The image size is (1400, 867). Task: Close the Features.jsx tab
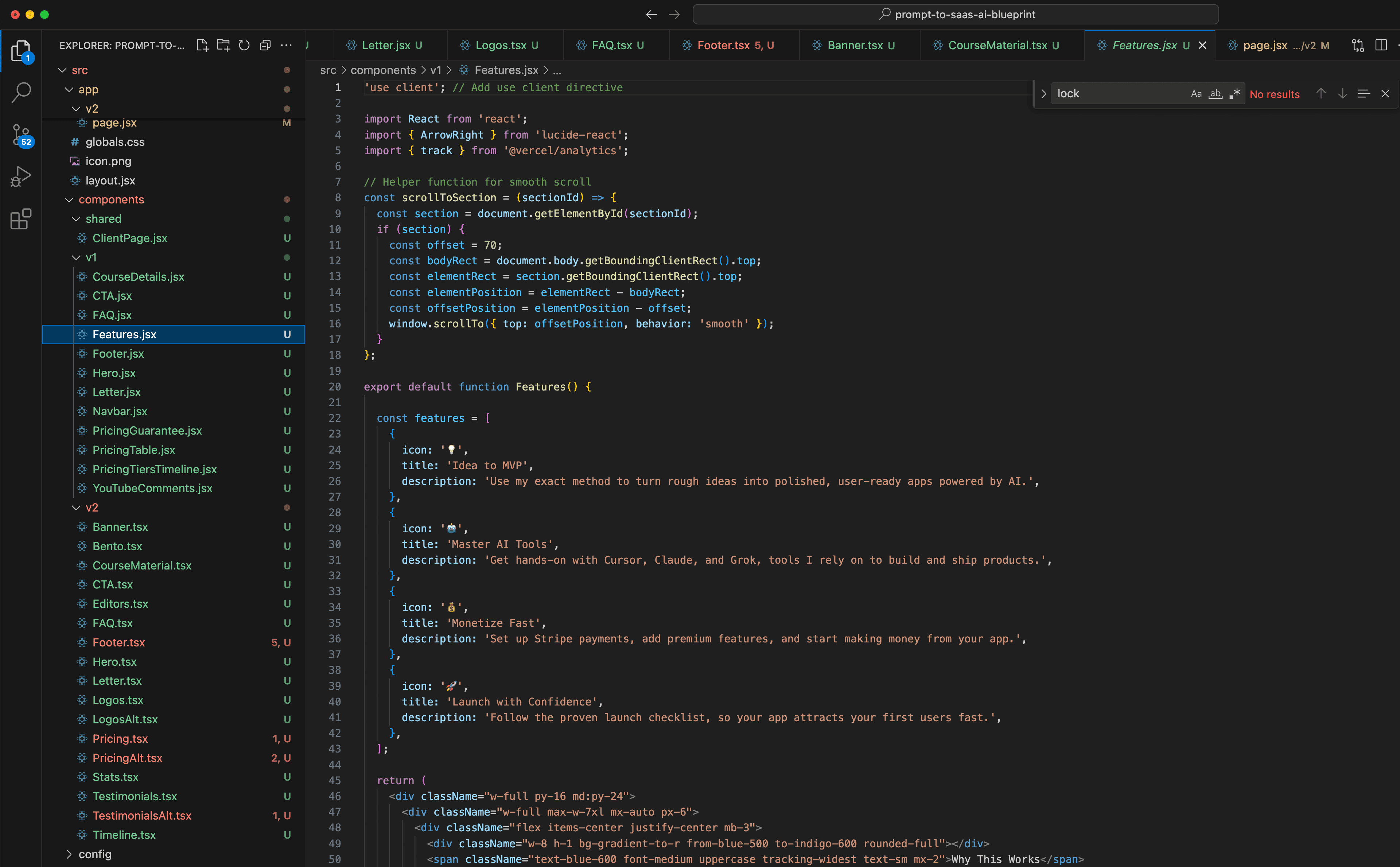(x=1203, y=45)
